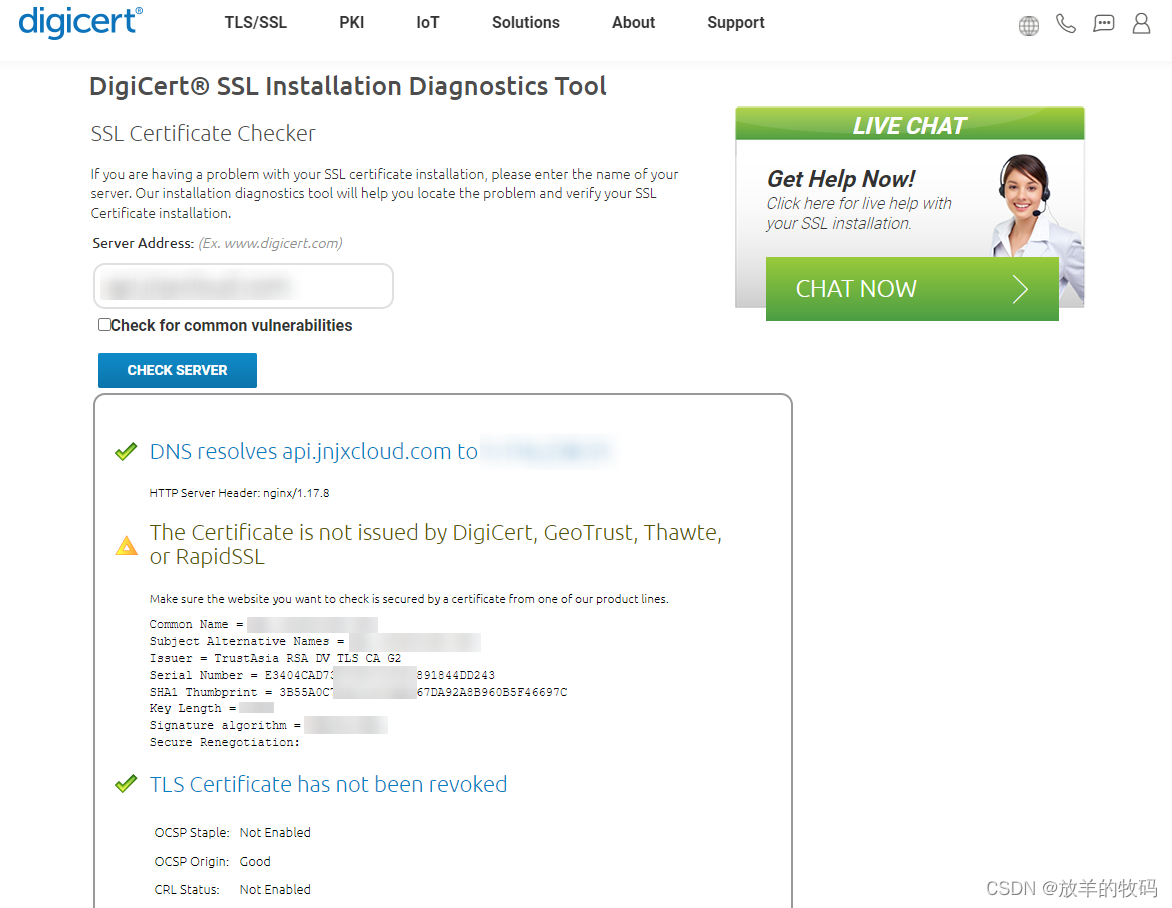Click the LIVE CHAT banner header
The height and width of the screenshot is (908, 1172).
click(x=910, y=124)
